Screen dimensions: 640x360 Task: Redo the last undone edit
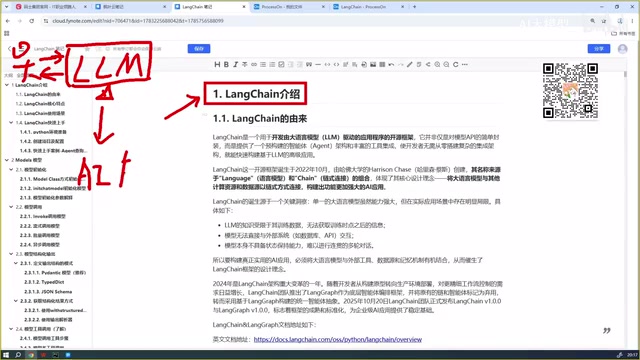[x=400, y=64]
